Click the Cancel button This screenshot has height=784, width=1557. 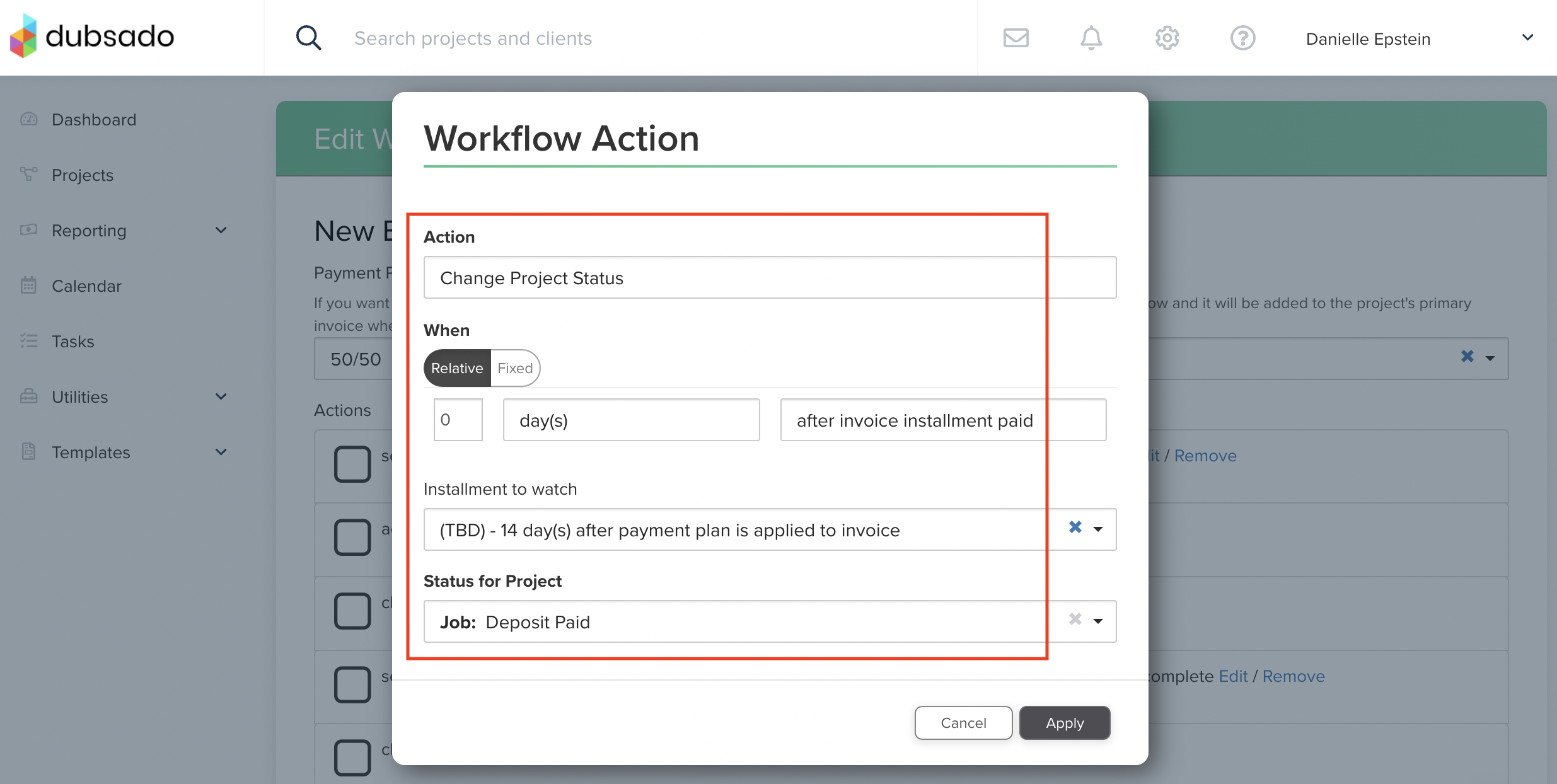(x=963, y=723)
